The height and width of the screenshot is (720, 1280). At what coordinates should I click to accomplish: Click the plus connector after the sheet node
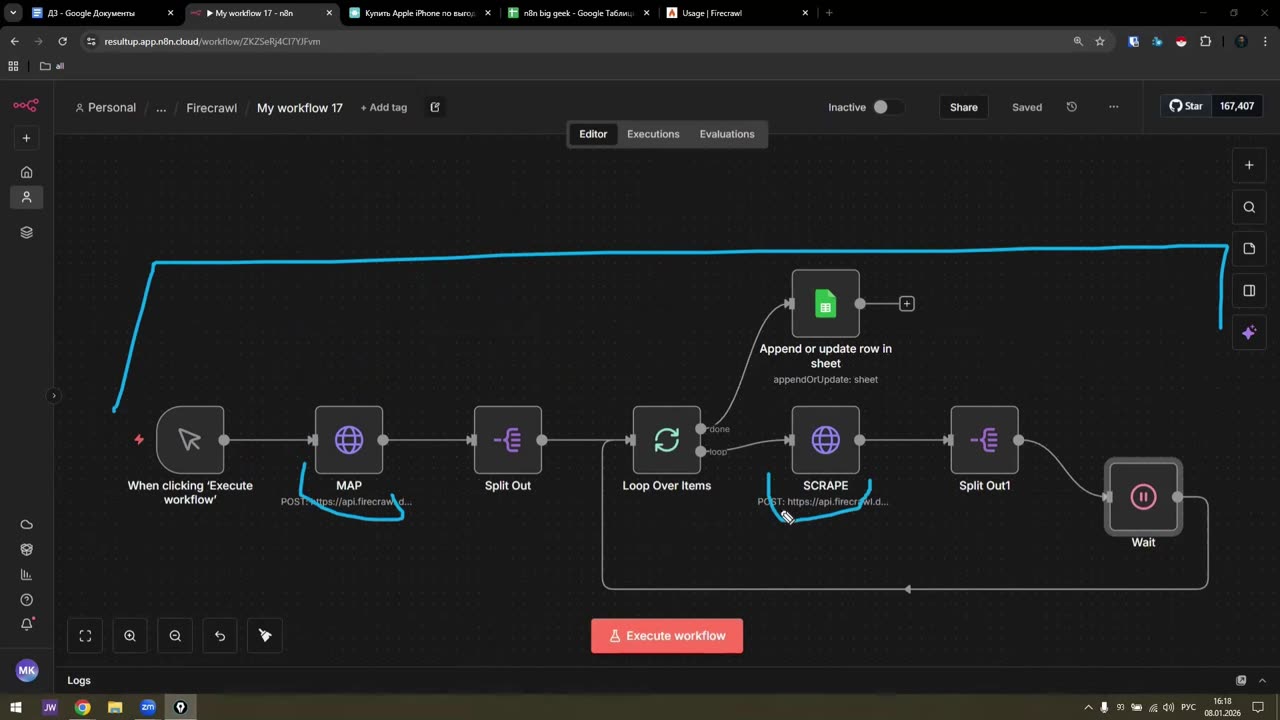(x=907, y=303)
